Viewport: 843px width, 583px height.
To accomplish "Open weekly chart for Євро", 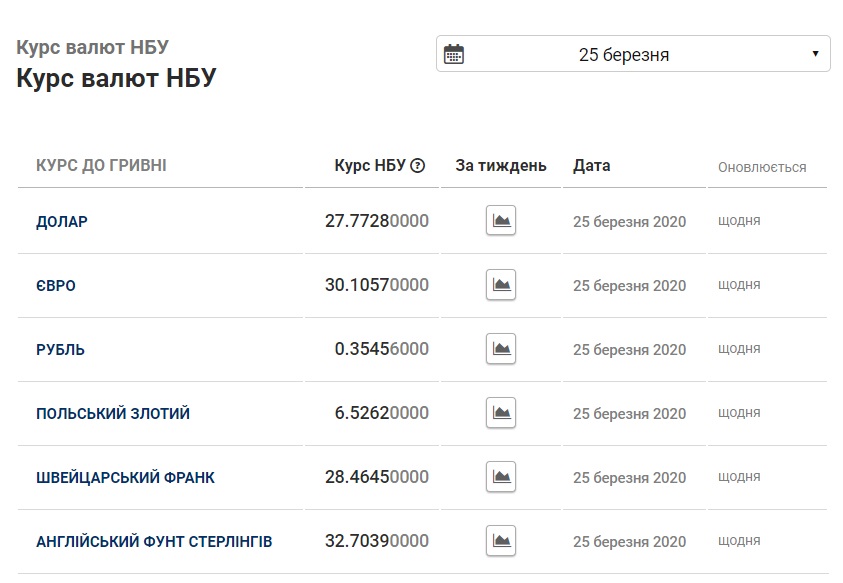I will [x=501, y=285].
